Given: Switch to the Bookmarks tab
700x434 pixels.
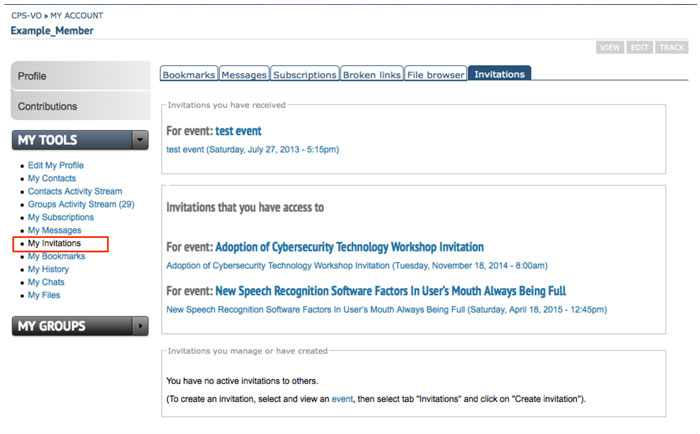Looking at the screenshot, I should [x=188, y=74].
